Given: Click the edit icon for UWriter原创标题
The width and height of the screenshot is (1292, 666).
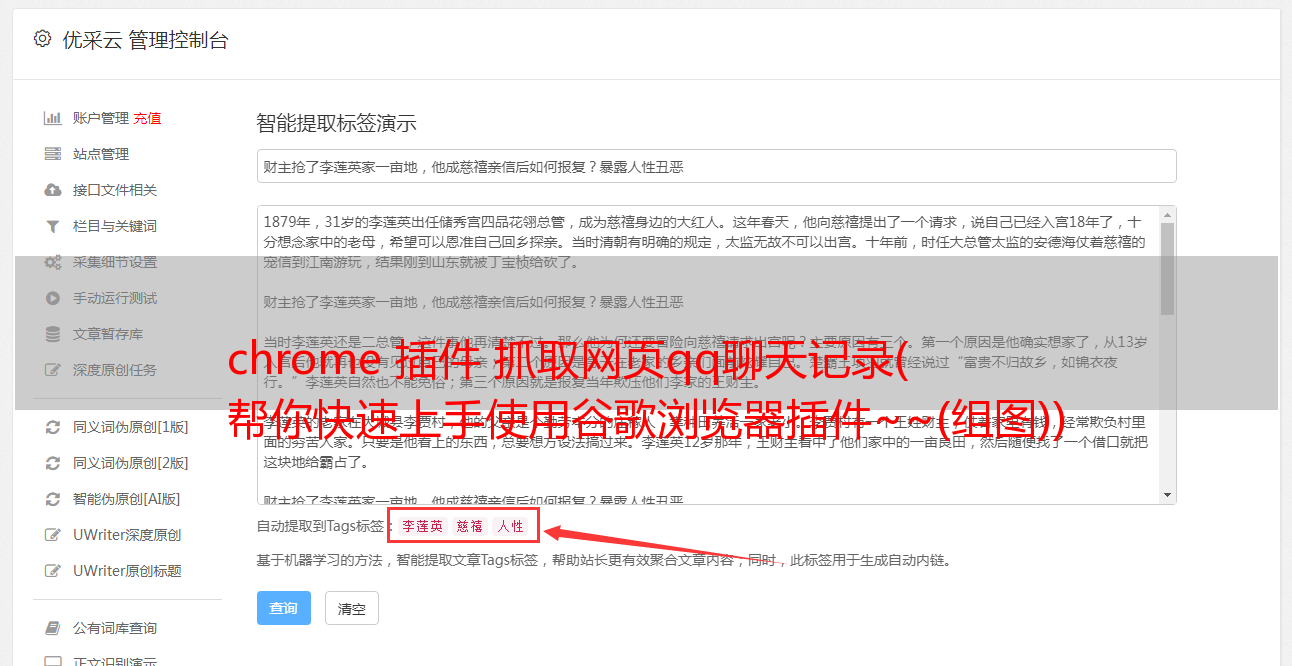Looking at the screenshot, I should click(x=53, y=571).
